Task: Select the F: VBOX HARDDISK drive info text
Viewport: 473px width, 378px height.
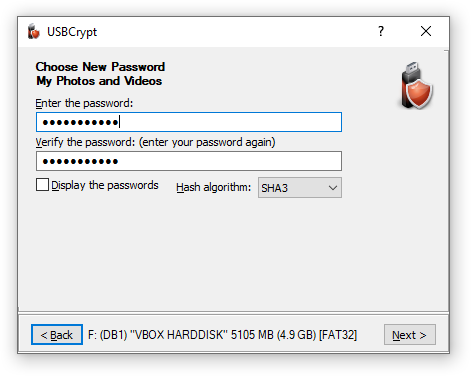Action: click(x=222, y=335)
